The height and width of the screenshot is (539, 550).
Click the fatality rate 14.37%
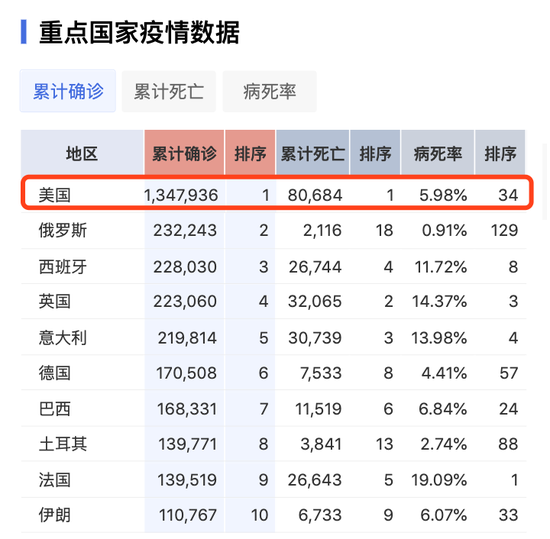click(440, 301)
